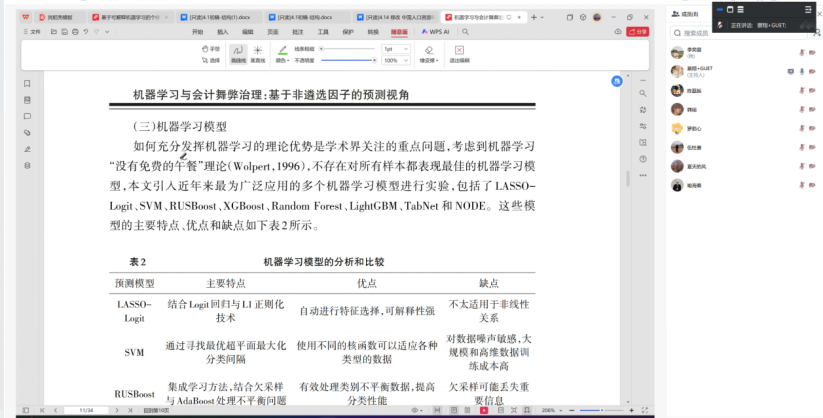Adjust the 线条粗细 line thickness slider

pos(347,49)
